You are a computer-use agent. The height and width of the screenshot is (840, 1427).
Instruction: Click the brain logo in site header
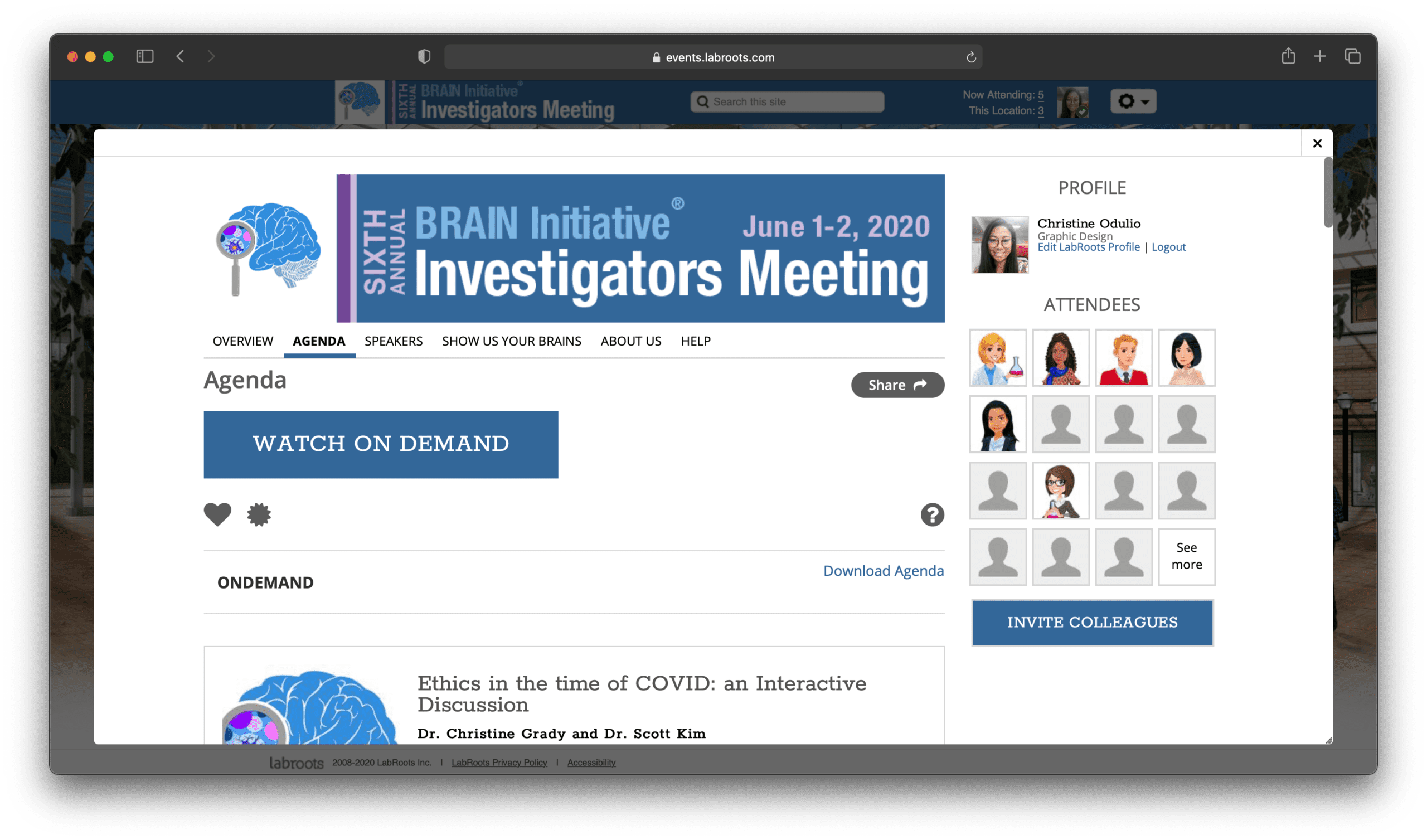point(360,101)
